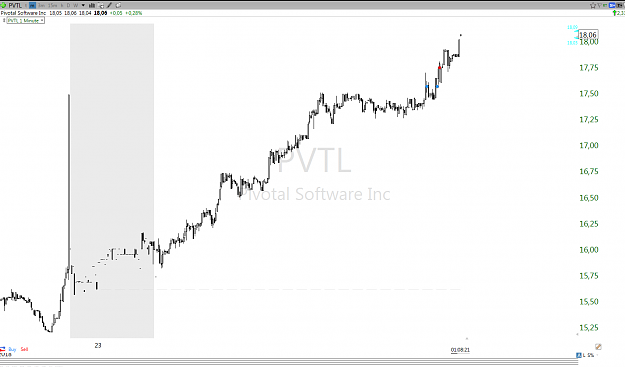This screenshot has width=625, height=367.
Task: Click the green grid icon top-right
Action: pos(605,5)
